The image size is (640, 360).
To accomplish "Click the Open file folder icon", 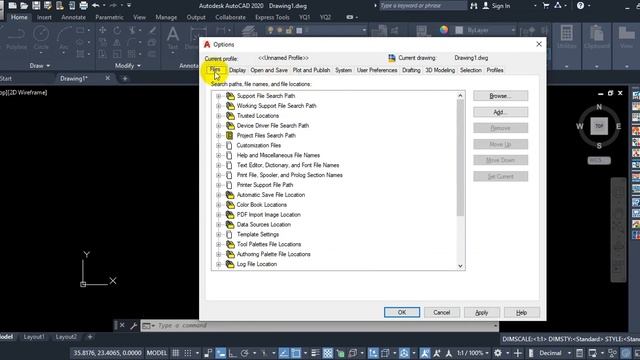I will coord(24,6).
